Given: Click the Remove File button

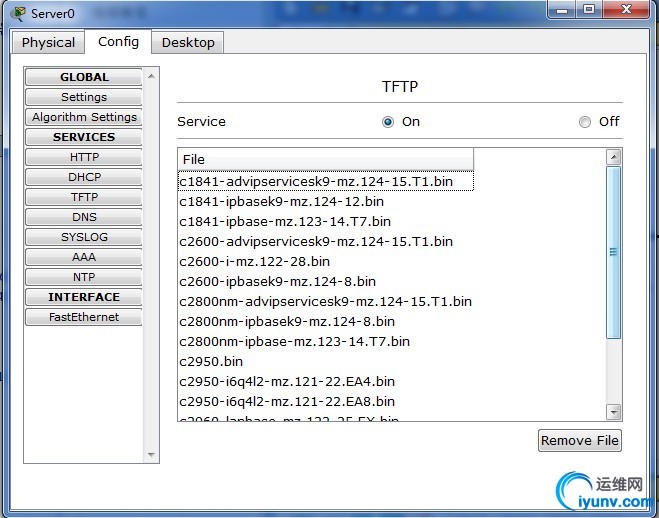Looking at the screenshot, I should [580, 440].
